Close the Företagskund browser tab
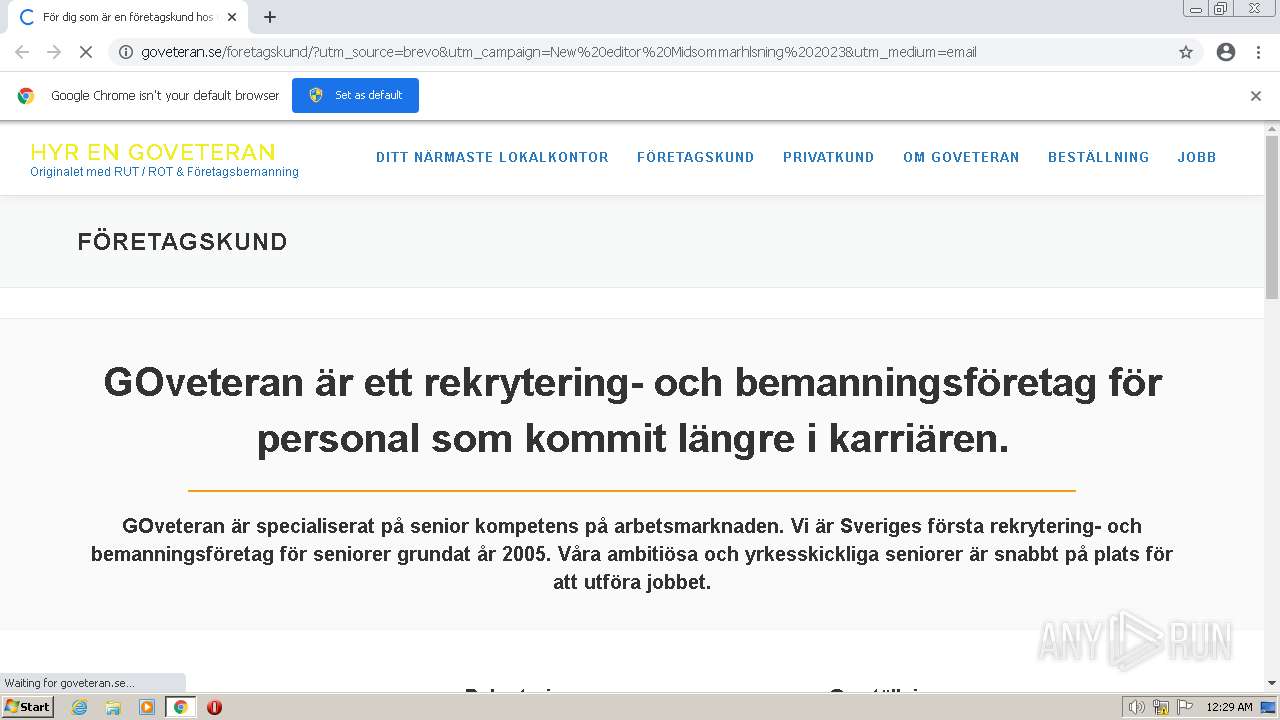 pos(232,17)
